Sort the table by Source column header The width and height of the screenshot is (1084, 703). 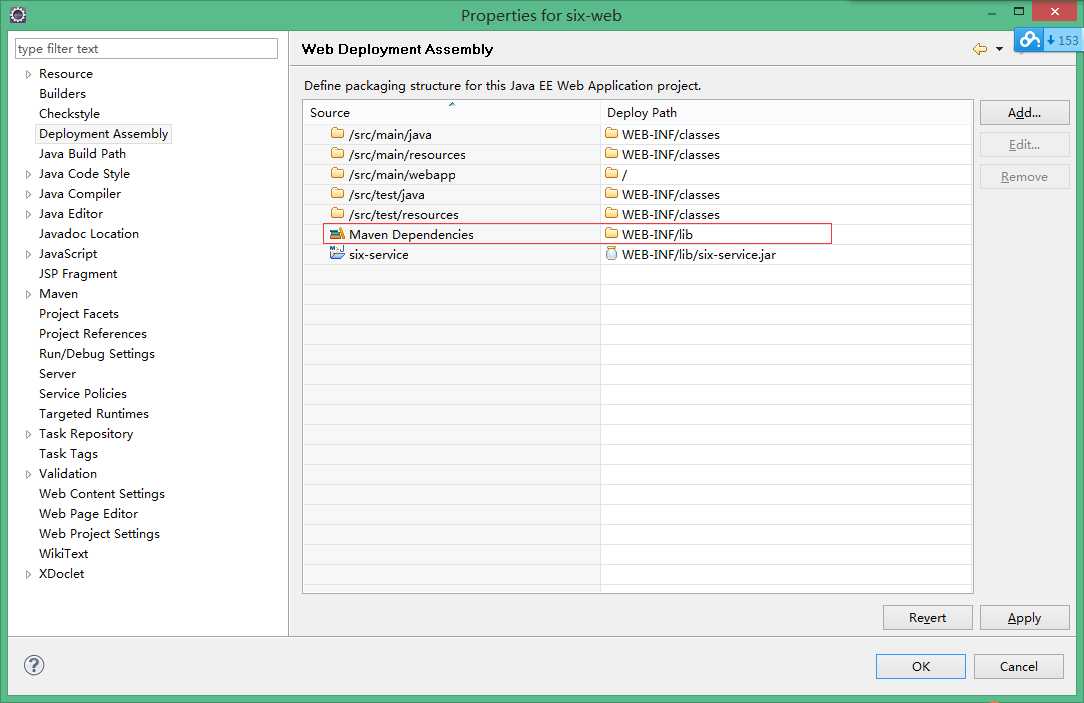pos(451,113)
